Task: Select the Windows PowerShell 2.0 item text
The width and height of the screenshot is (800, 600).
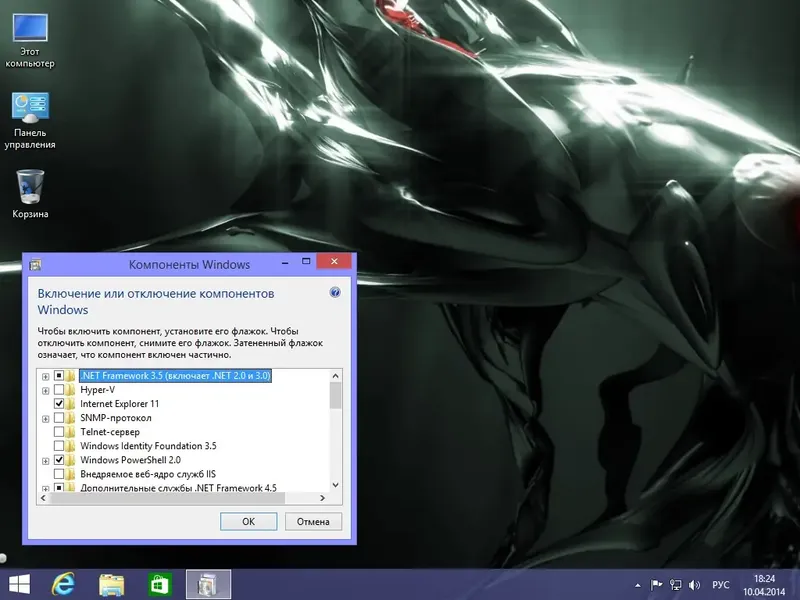Action: coord(130,460)
